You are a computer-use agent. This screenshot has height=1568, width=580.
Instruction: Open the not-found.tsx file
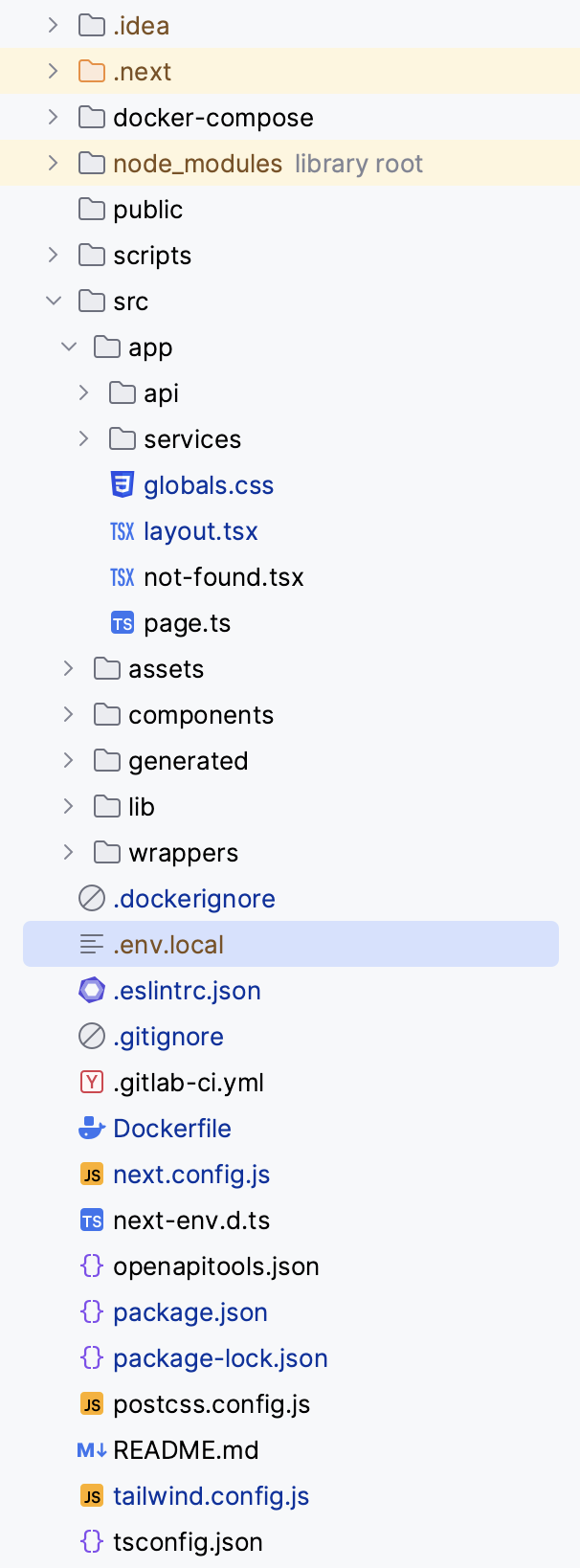click(223, 576)
